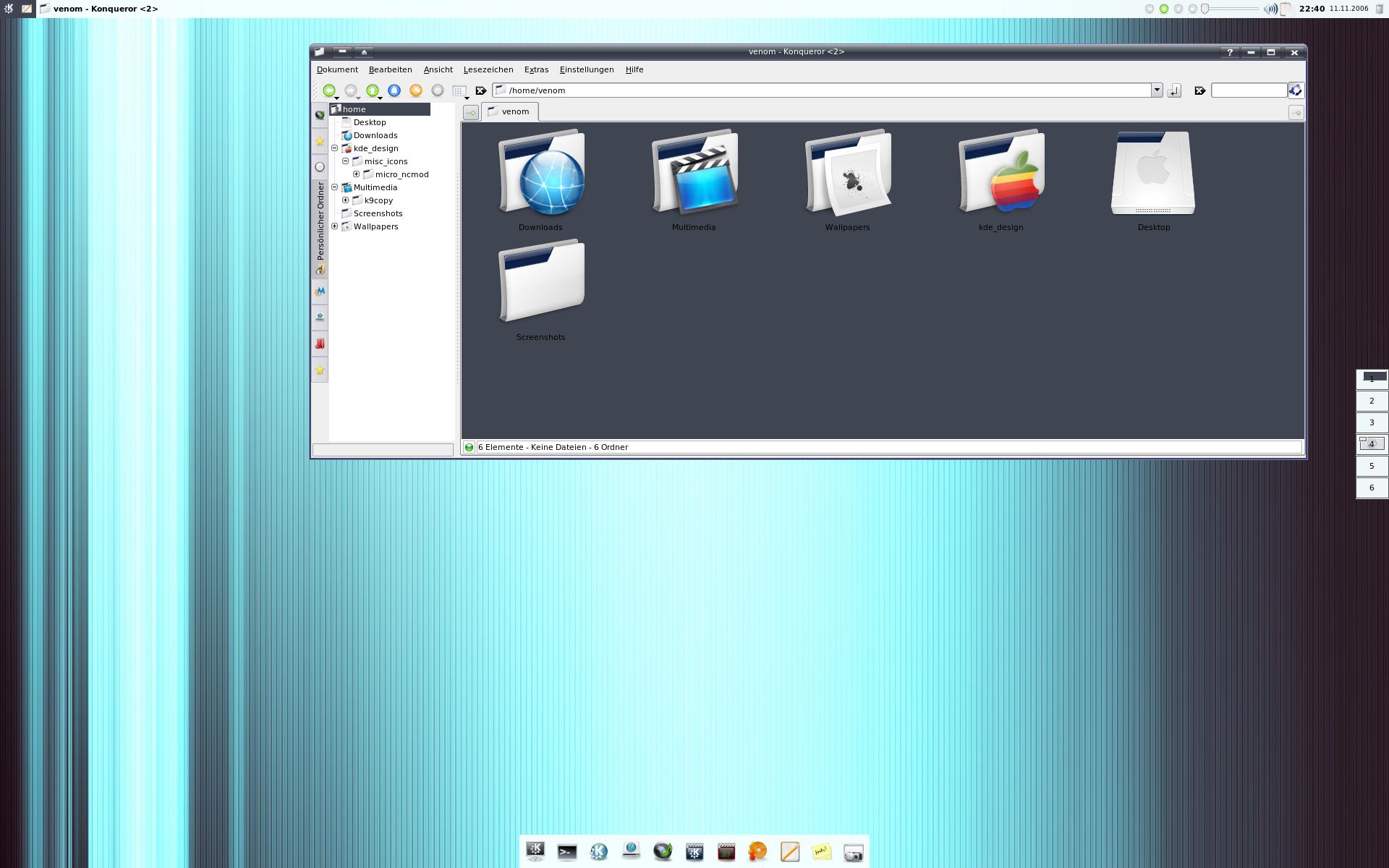Image resolution: width=1389 pixels, height=868 pixels.
Task: Open the Screenshots folder icon
Action: tap(540, 281)
